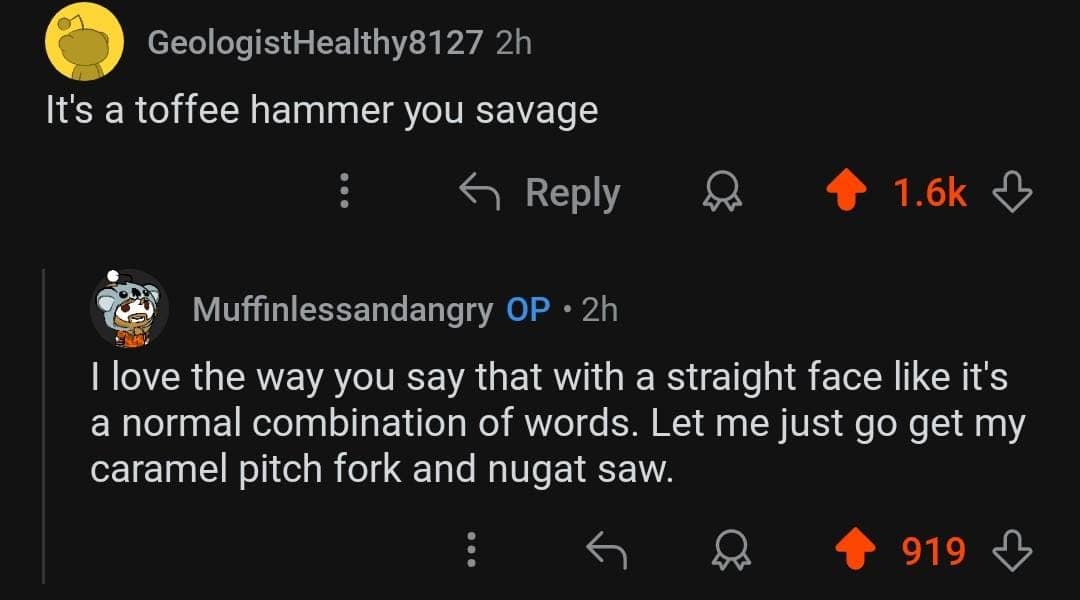Click the 1.6k vote score
The height and width of the screenshot is (600, 1080).
[930, 192]
